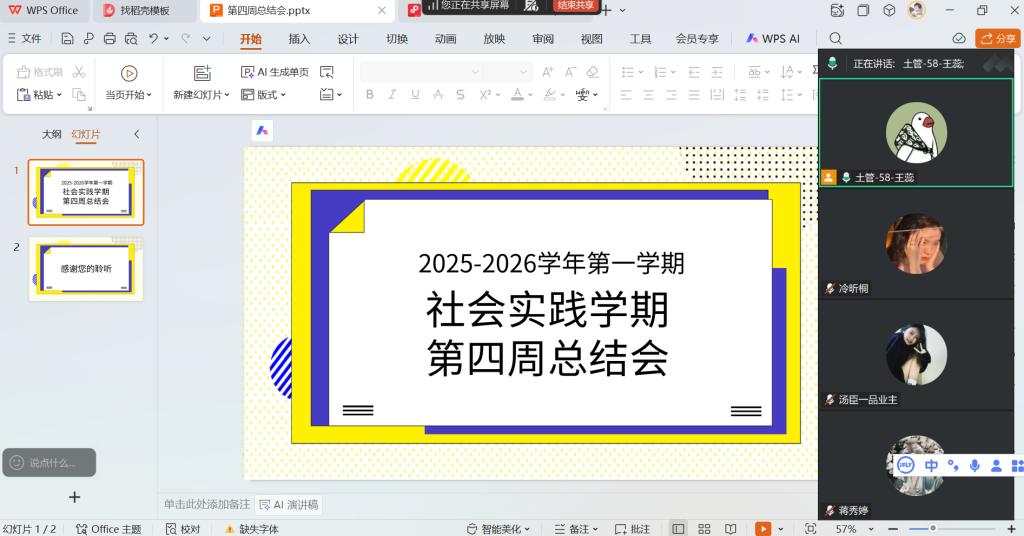Open the 插入 ribbon tab
1024x536 pixels.
tap(299, 39)
